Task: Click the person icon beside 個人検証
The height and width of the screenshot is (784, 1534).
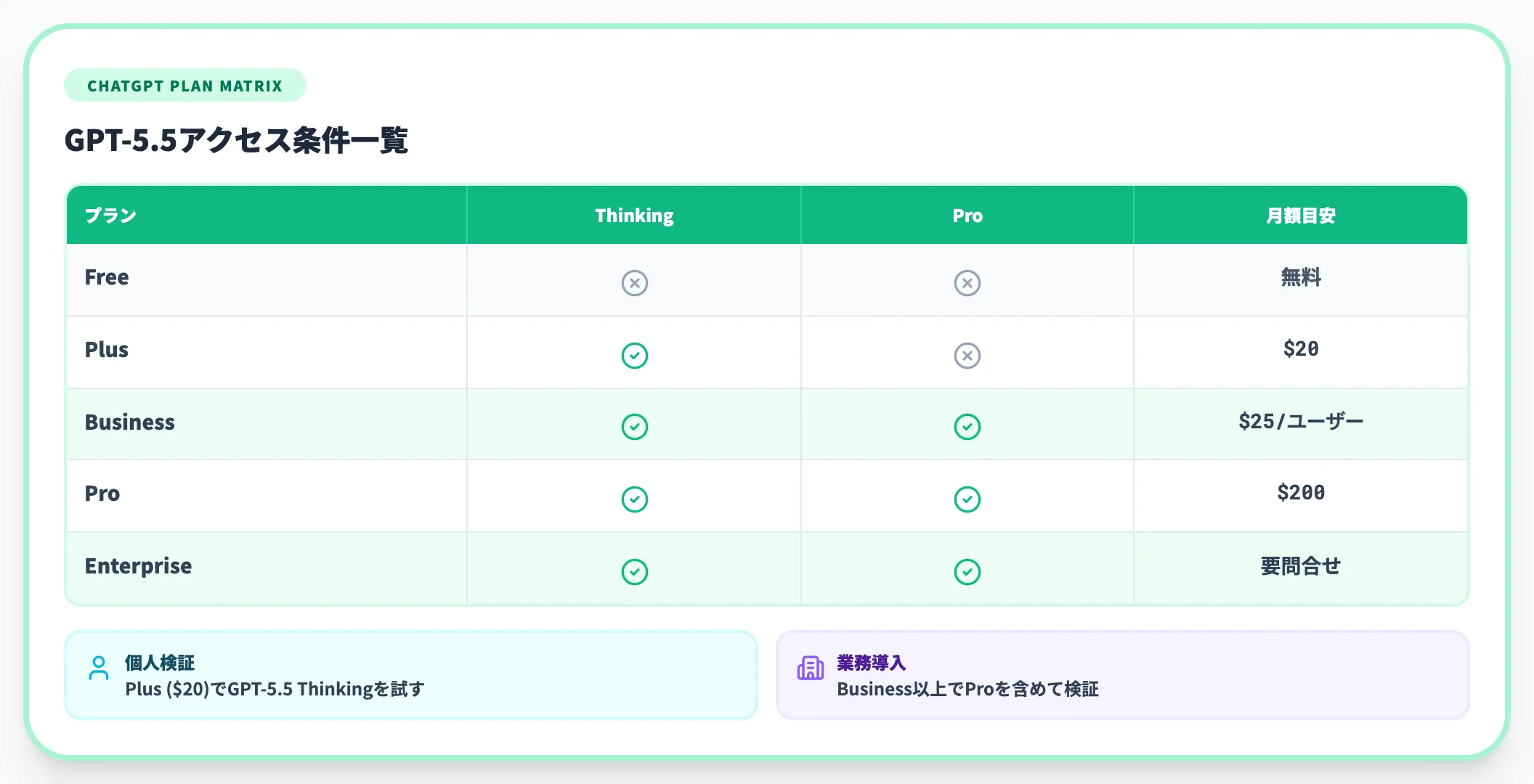Action: point(99,668)
